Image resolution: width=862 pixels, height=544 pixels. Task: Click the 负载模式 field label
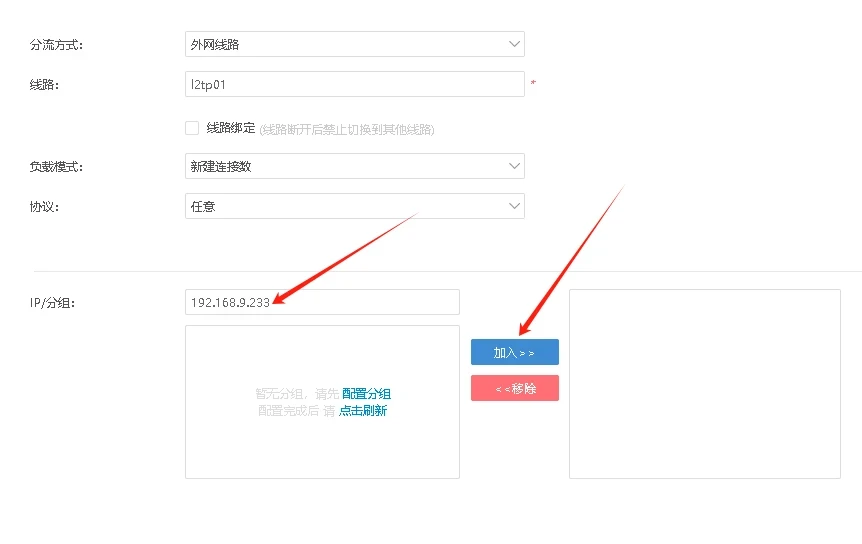pos(57,167)
